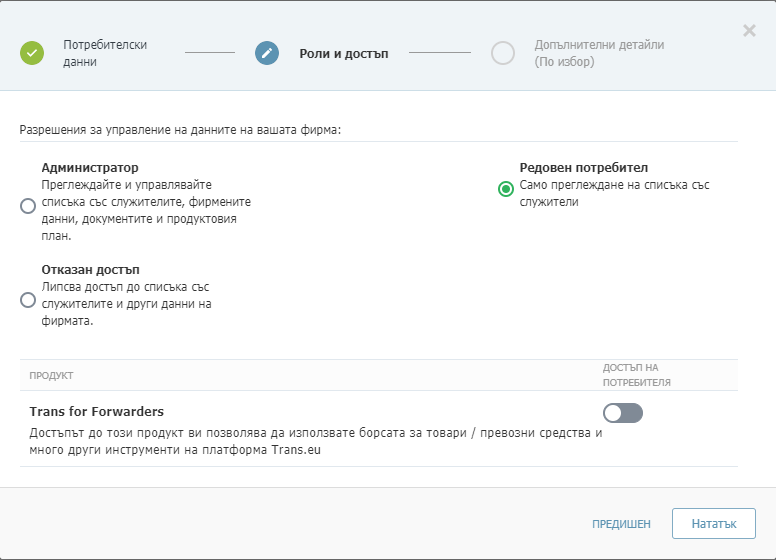Viewport: 776px width, 560px height.
Task: Close the dialog with the X icon
Action: 749,31
